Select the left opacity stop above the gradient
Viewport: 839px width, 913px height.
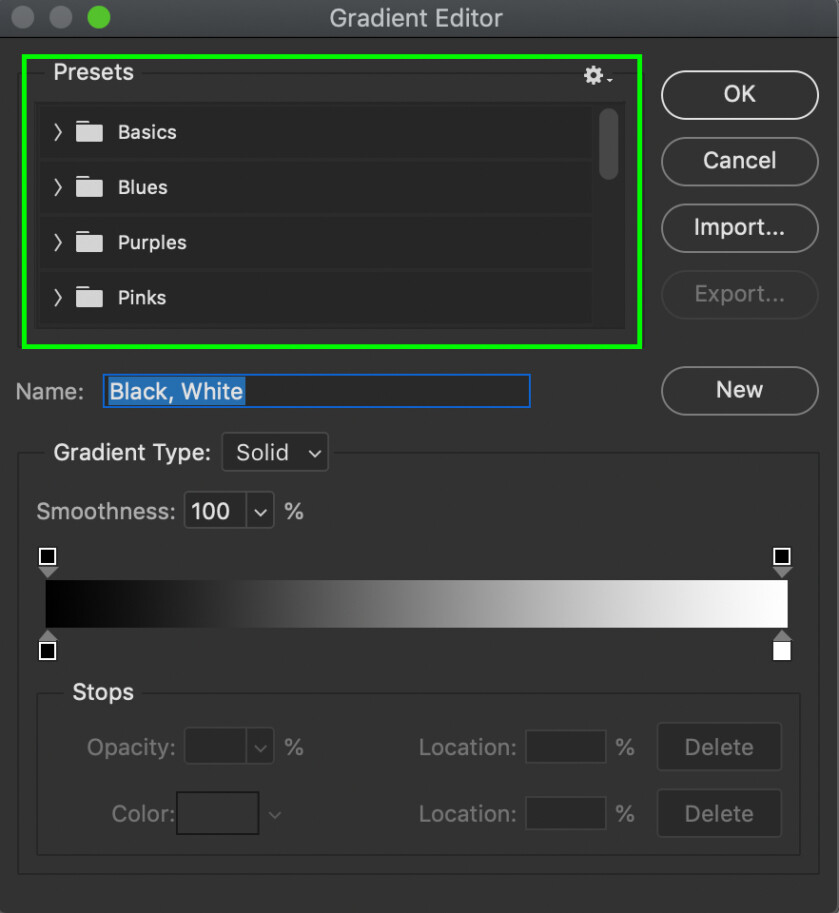click(x=47, y=557)
